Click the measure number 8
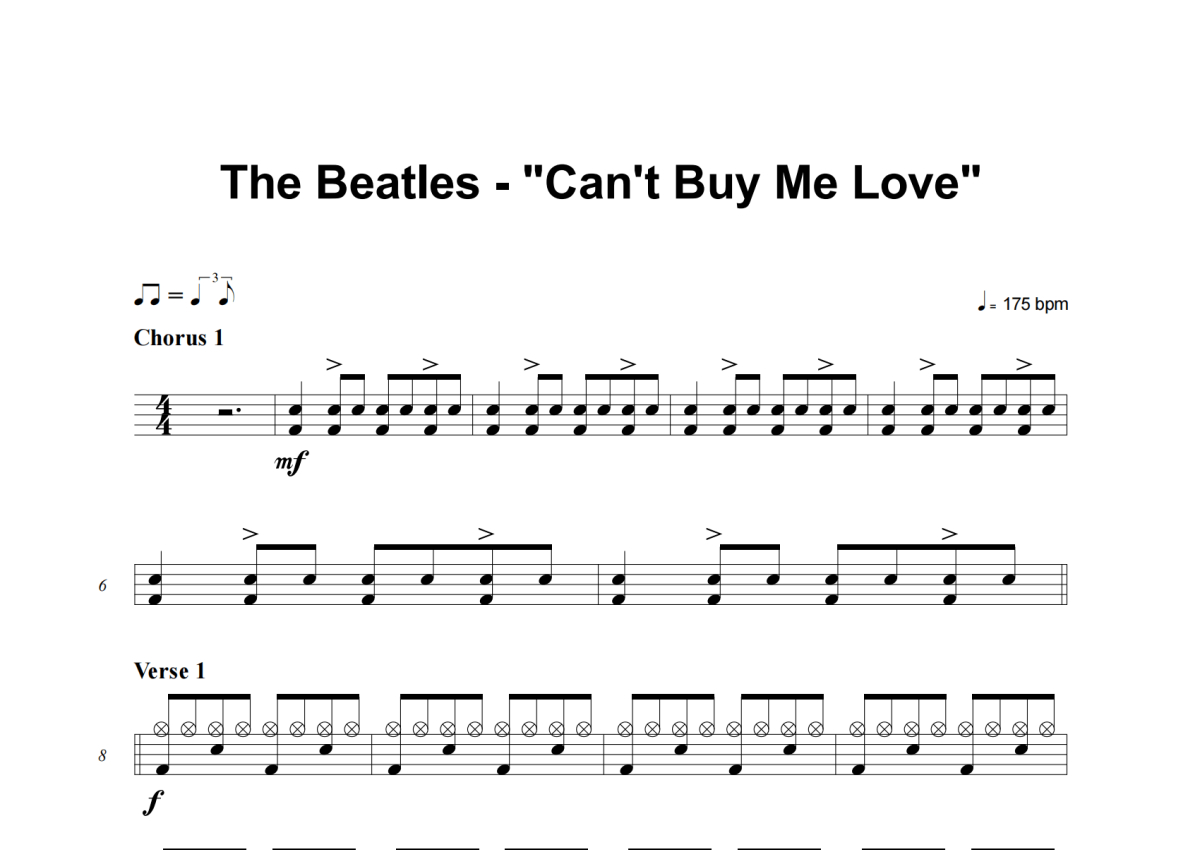Viewport: 1200px width, 850px height. [103, 757]
